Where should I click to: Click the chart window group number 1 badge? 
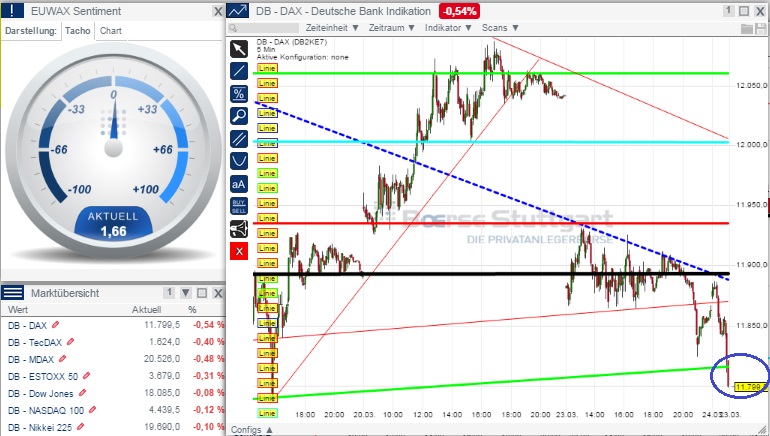click(729, 10)
